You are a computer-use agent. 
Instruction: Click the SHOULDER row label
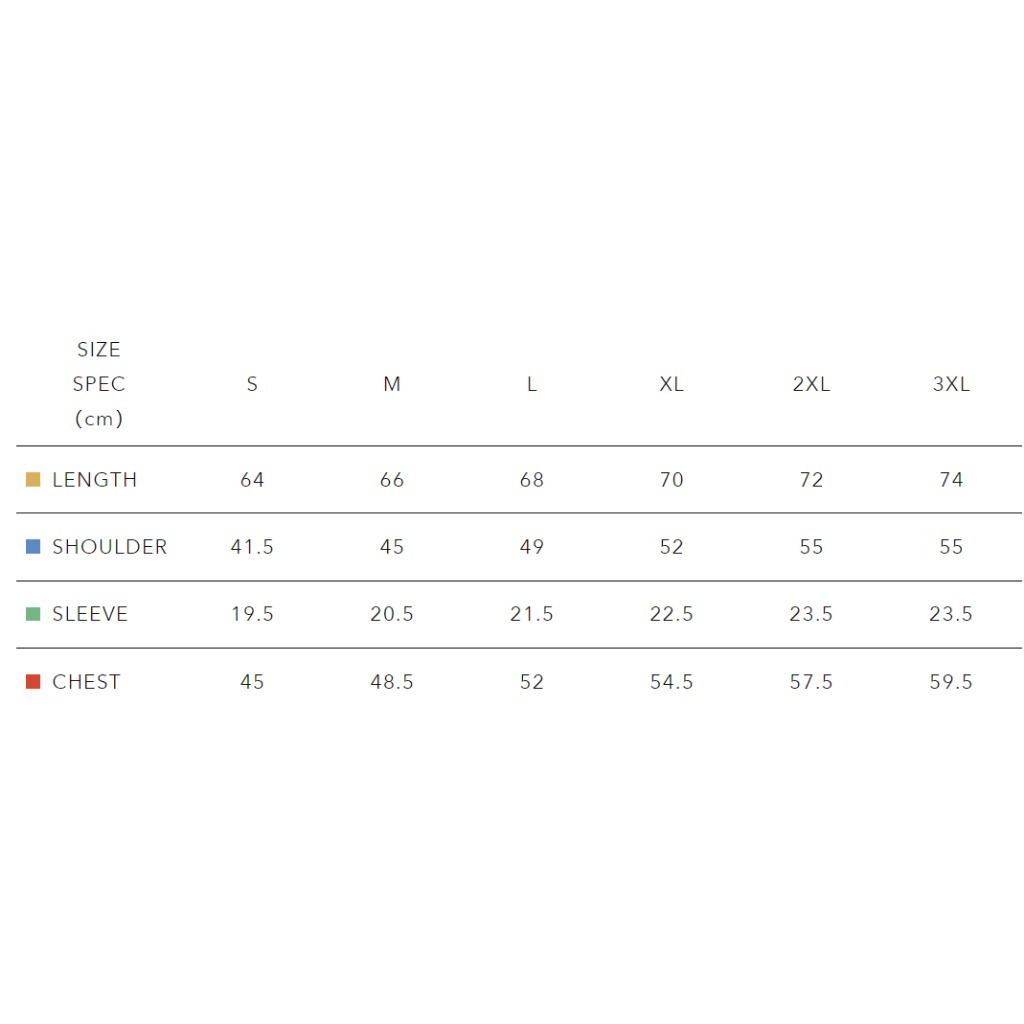click(x=109, y=547)
